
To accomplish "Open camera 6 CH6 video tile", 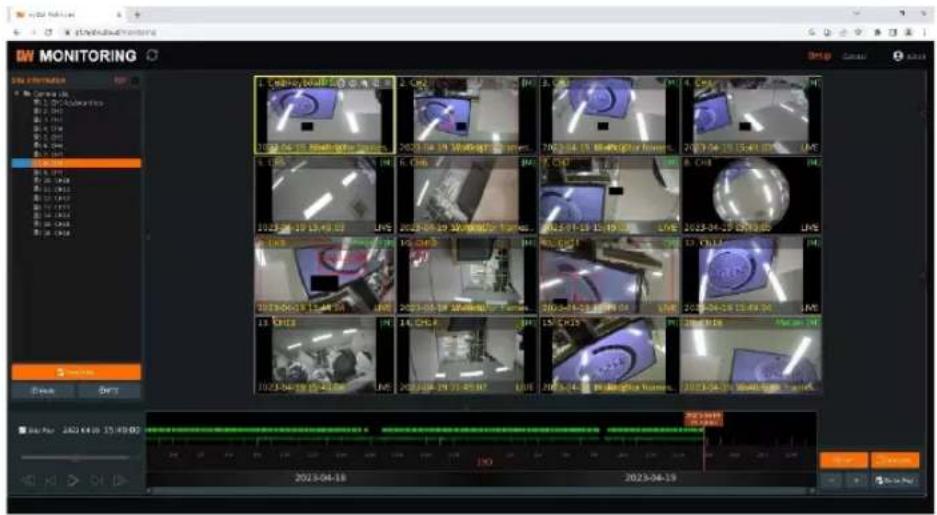I will [467, 195].
